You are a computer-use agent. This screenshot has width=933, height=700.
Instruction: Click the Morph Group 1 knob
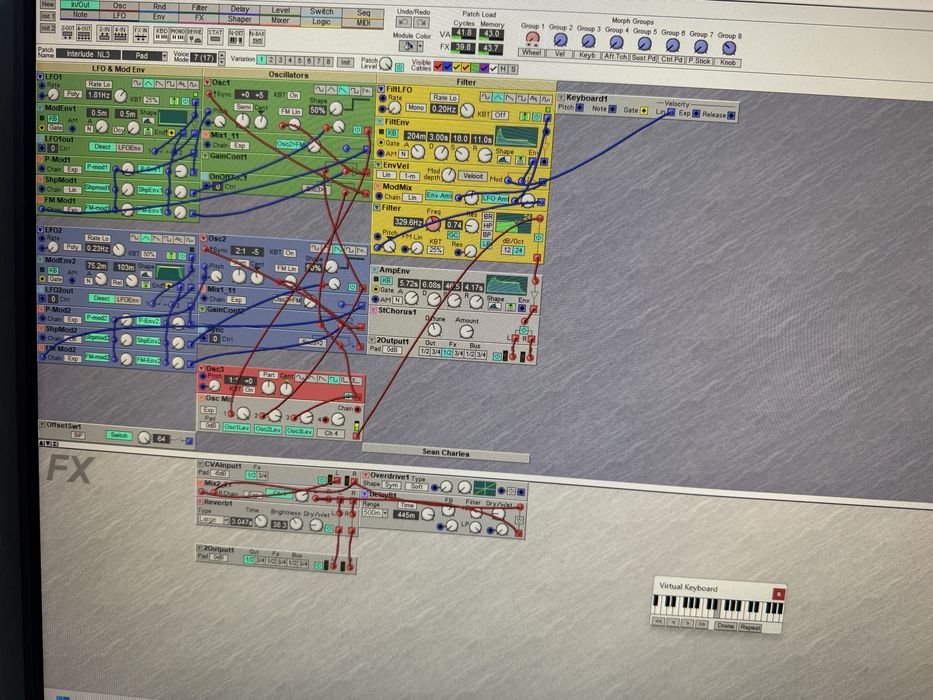pyautogui.click(x=533, y=38)
